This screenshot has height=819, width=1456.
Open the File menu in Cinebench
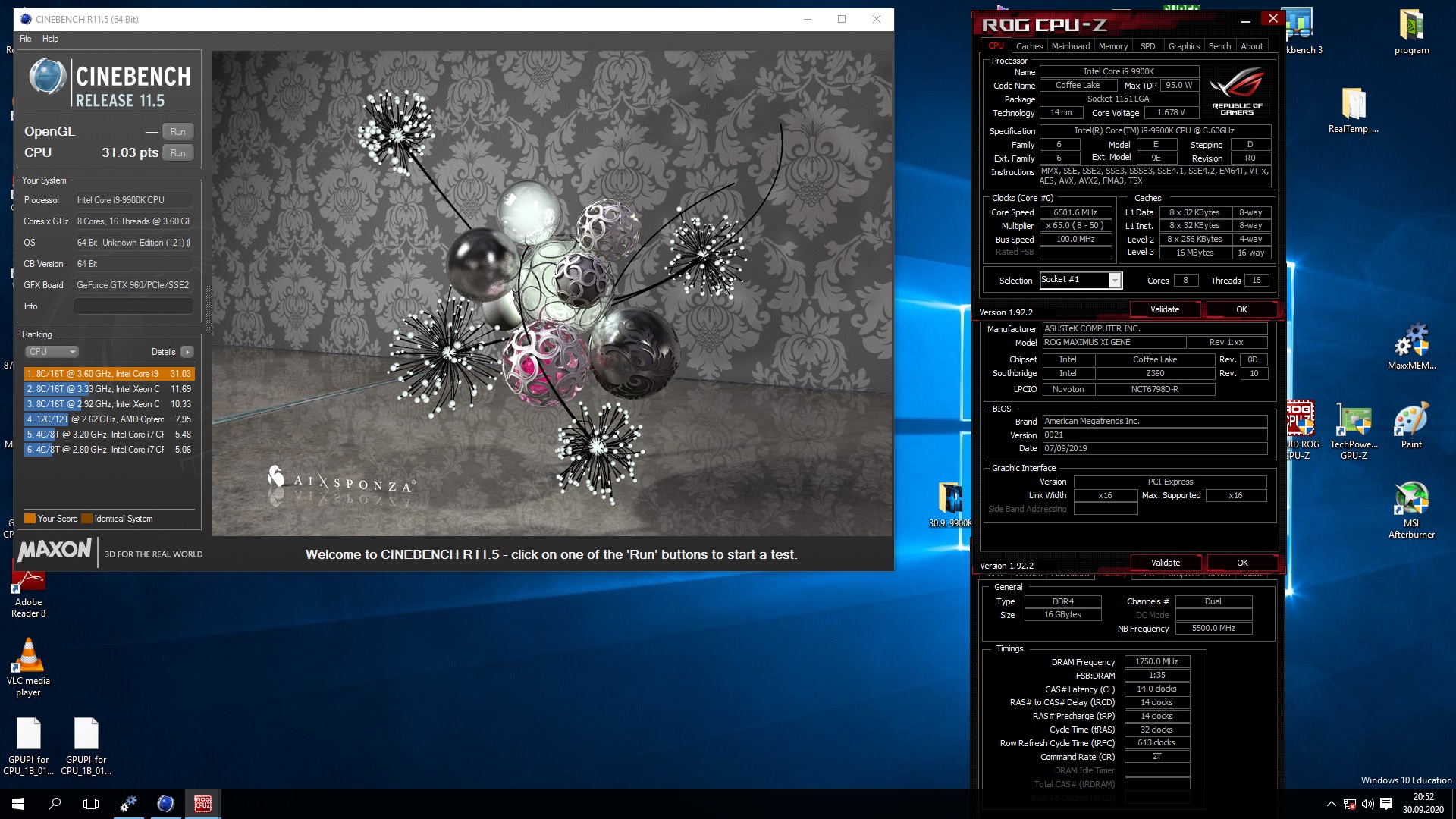26,39
